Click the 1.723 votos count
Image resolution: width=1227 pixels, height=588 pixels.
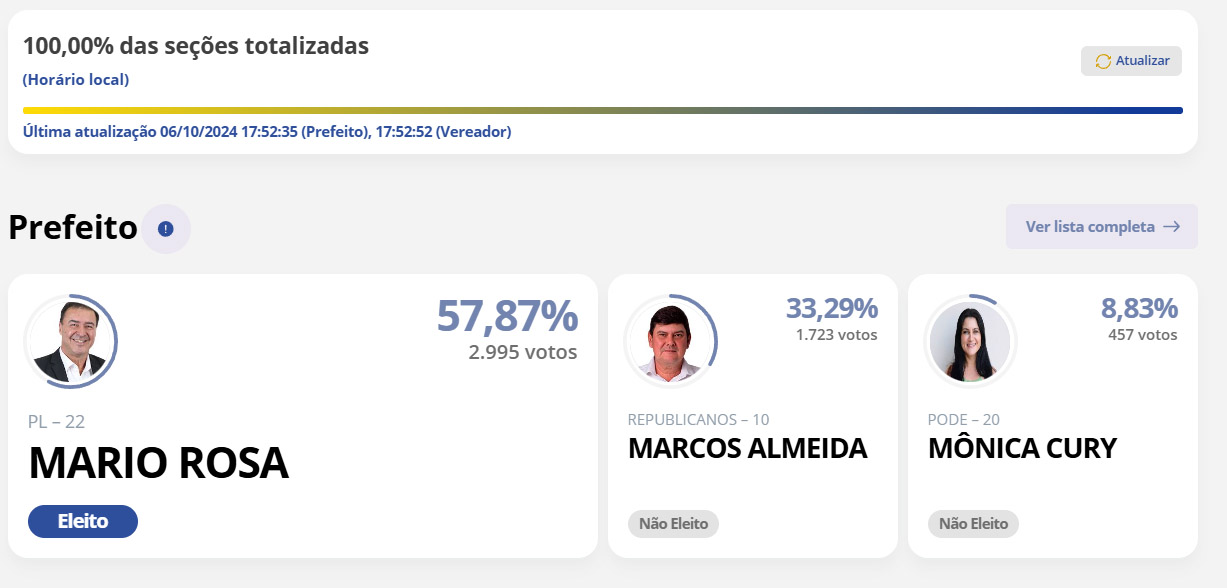click(x=836, y=335)
